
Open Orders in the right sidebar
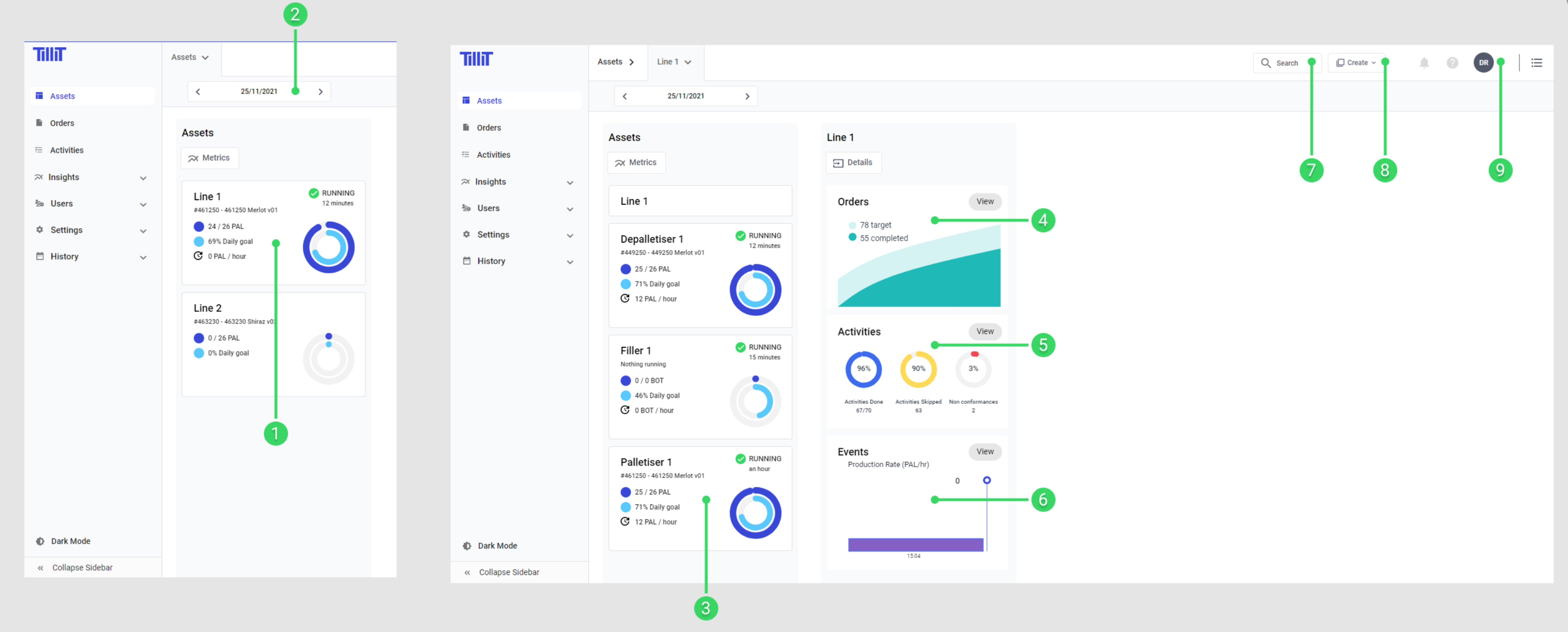pyautogui.click(x=488, y=128)
